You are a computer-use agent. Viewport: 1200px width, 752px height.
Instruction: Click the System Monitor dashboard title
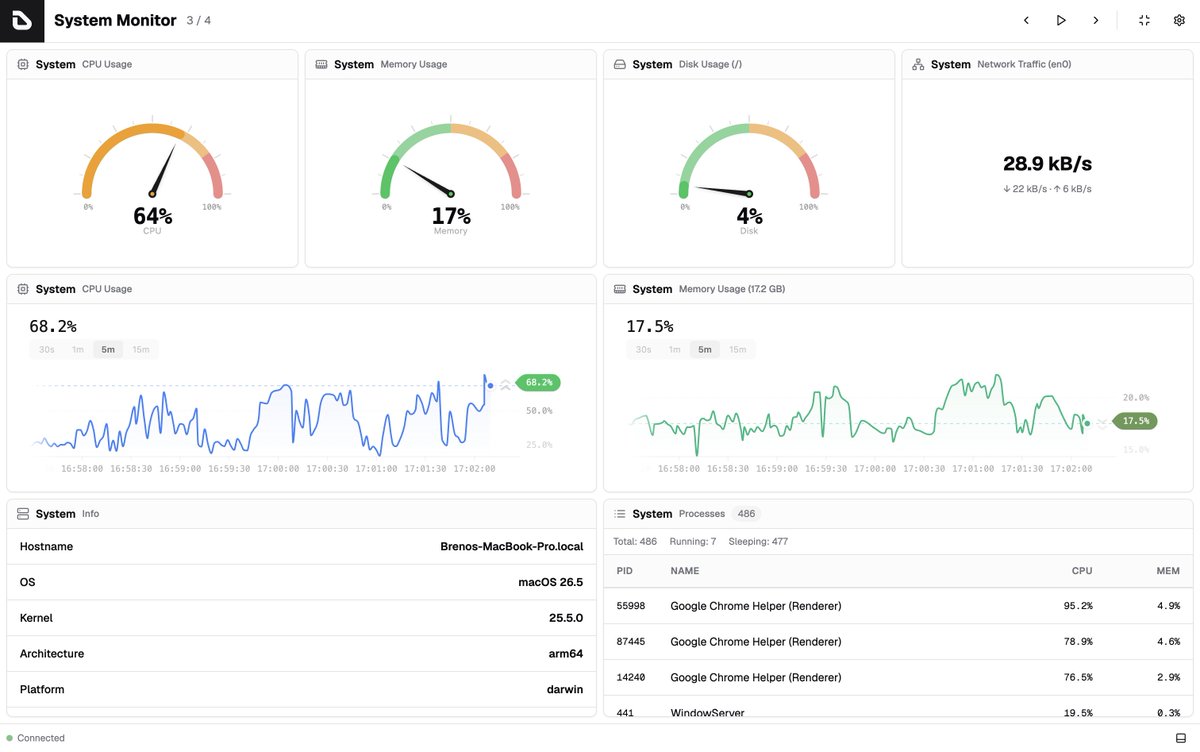point(115,20)
